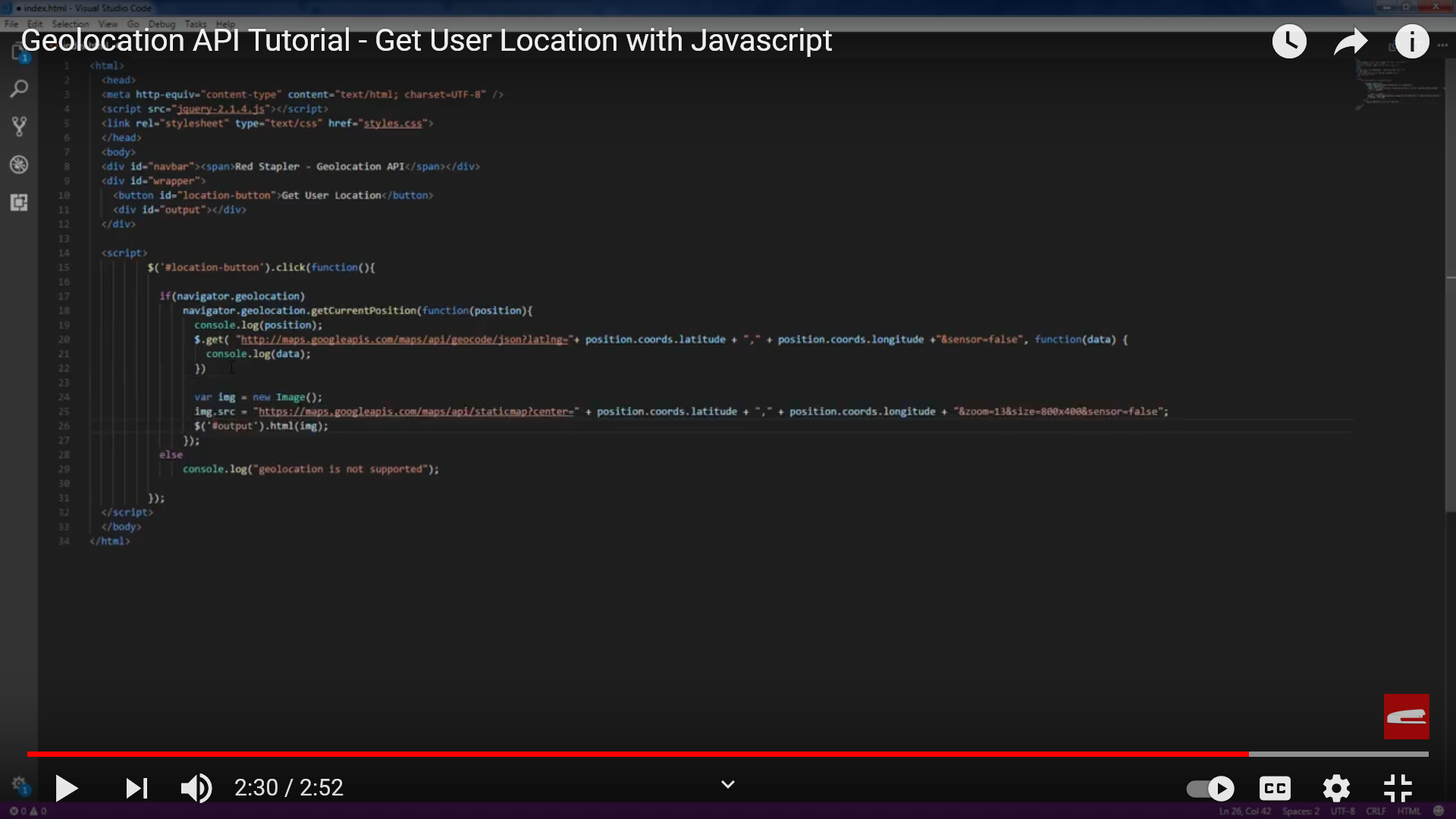
Task: Exit fullscreen mode
Action: [1398, 788]
